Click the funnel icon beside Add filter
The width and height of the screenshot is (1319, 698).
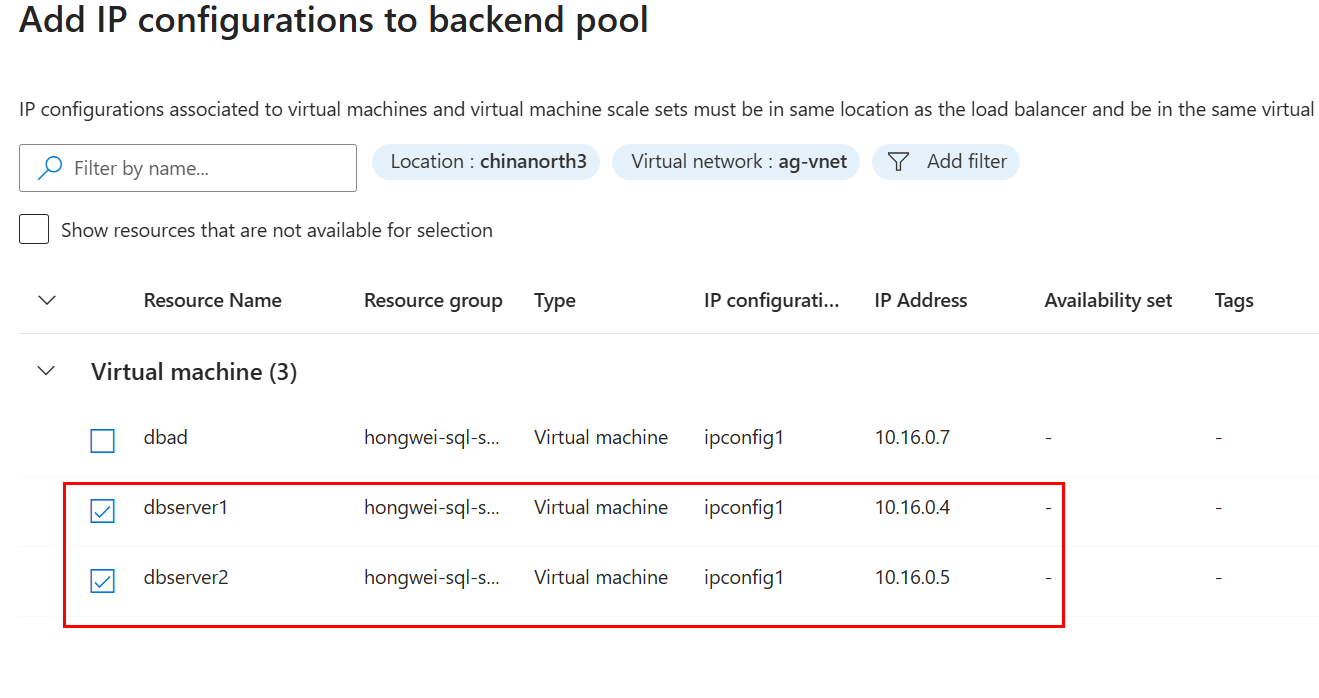point(898,162)
